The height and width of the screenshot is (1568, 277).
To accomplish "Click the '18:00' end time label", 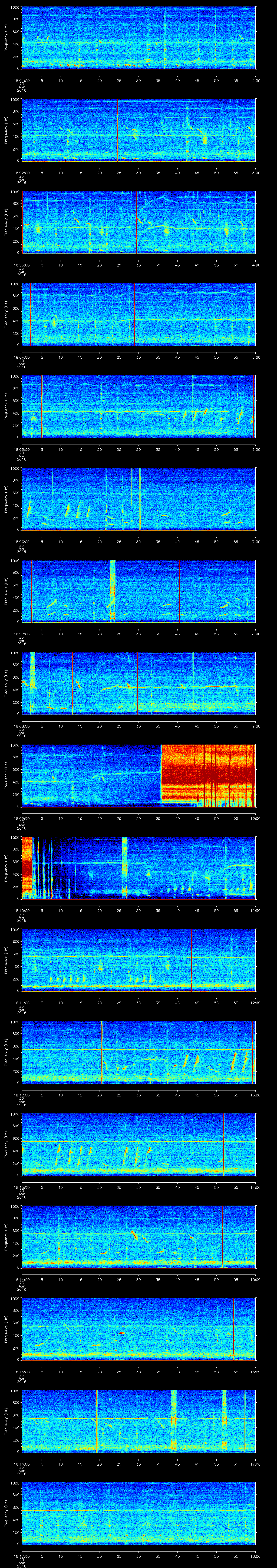I will tap(255, 1556).
